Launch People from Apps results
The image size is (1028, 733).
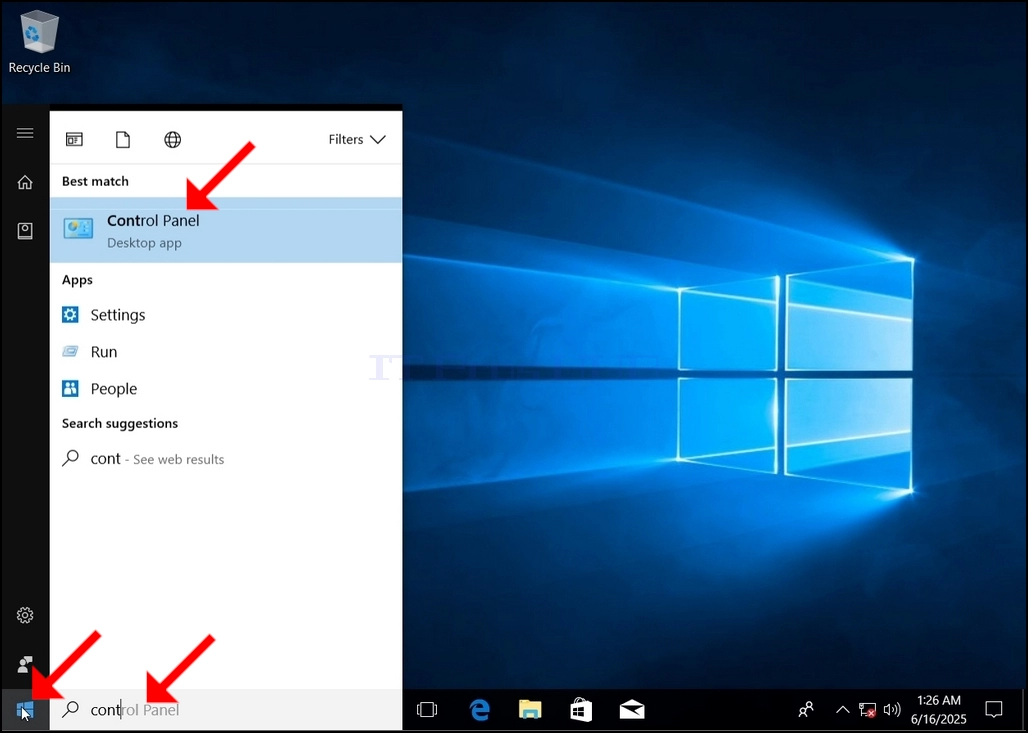tap(226, 389)
